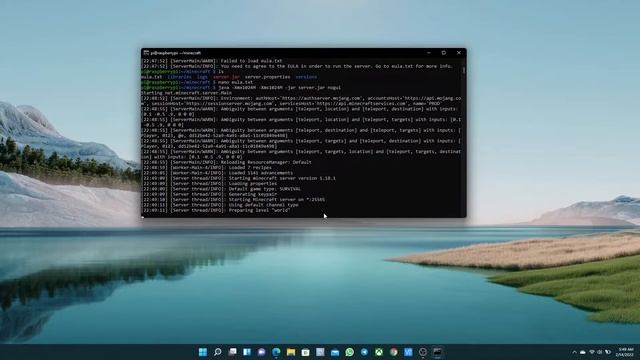Close the raspberrypi terminal window
The height and width of the screenshot is (360, 640).
click(459, 53)
